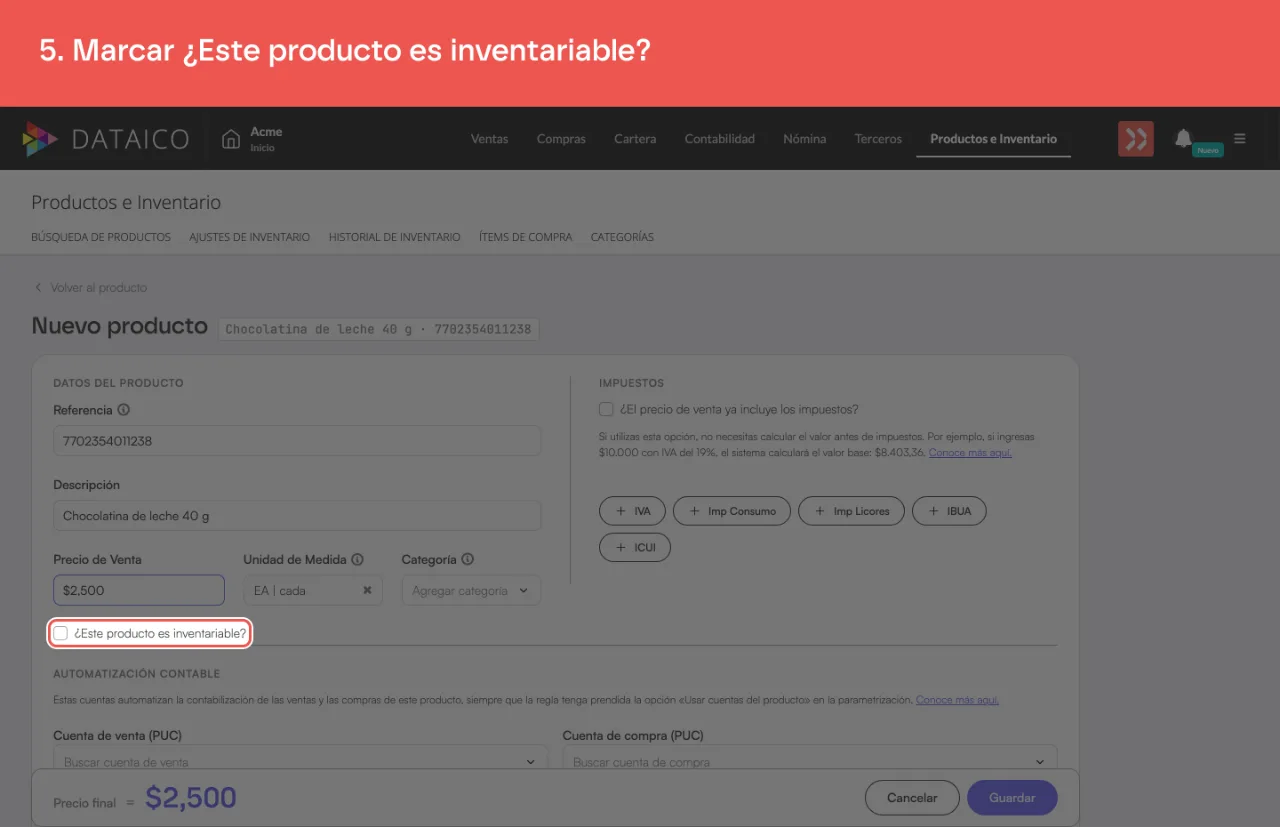1280x827 pixels.
Task: Open the Ítems de Compra tab
Action: (x=526, y=237)
